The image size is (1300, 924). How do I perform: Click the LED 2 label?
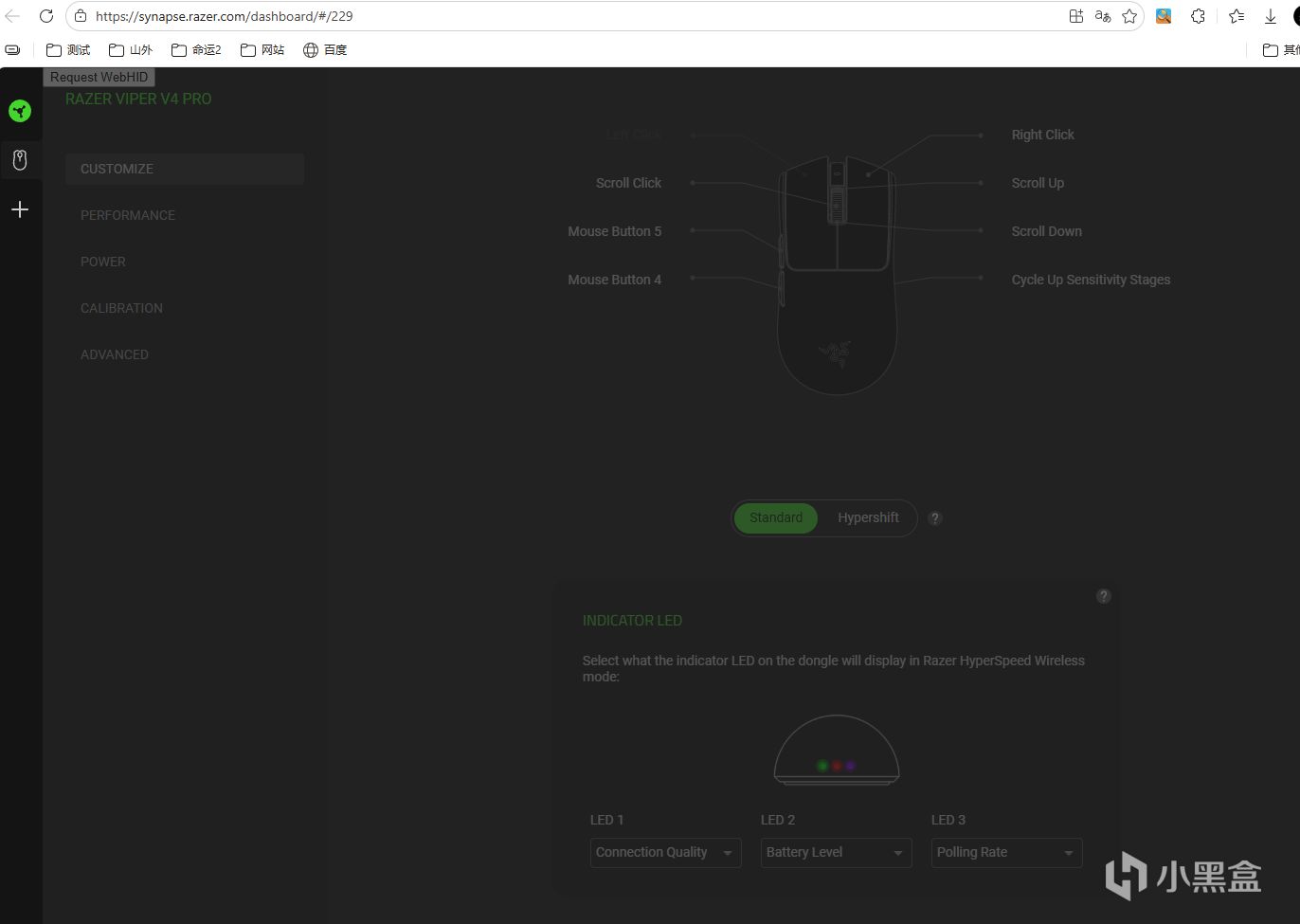tap(778, 820)
